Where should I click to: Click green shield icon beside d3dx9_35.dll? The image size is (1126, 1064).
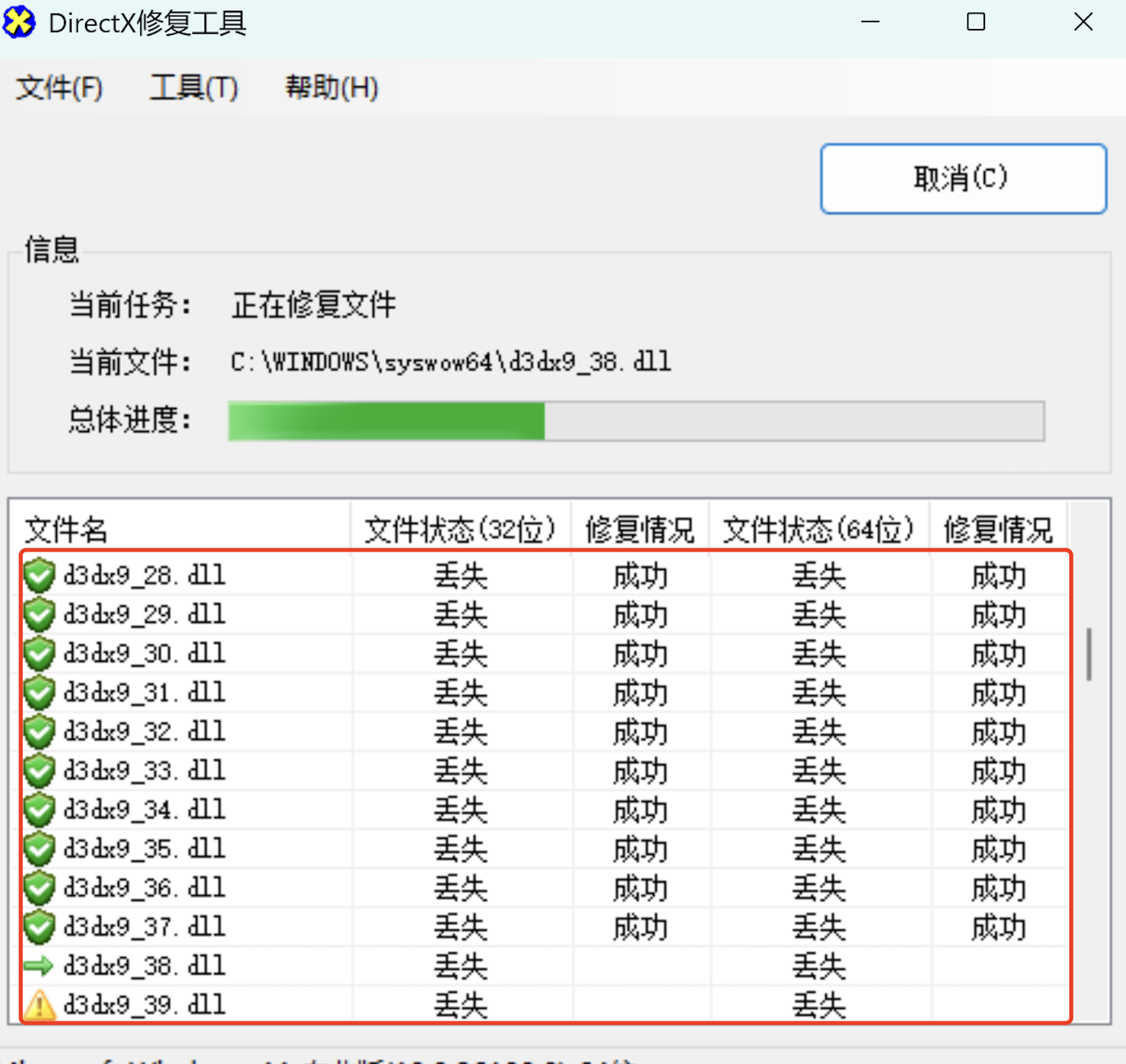[x=39, y=849]
